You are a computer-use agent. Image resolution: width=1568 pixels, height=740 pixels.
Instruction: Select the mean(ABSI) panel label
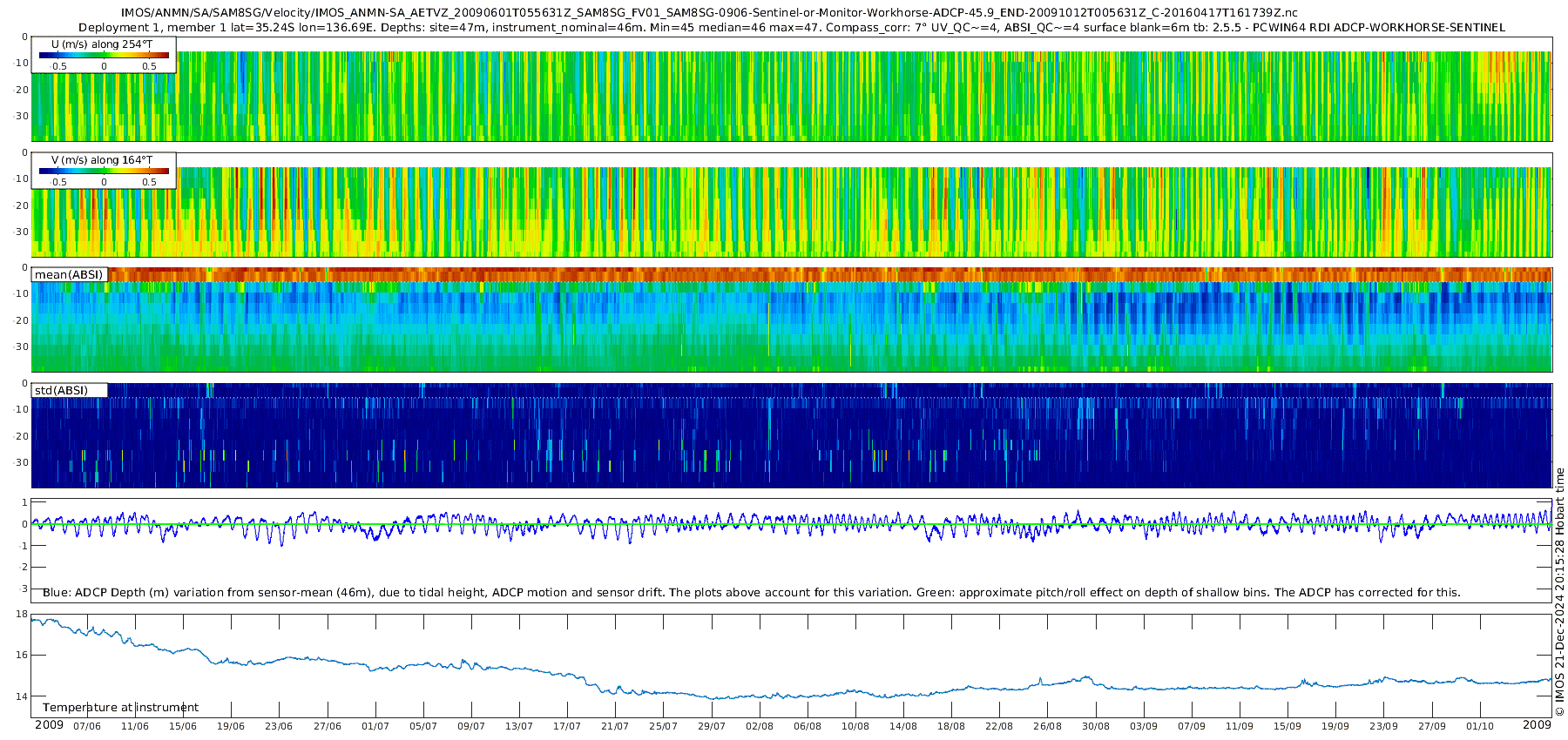click(x=69, y=275)
